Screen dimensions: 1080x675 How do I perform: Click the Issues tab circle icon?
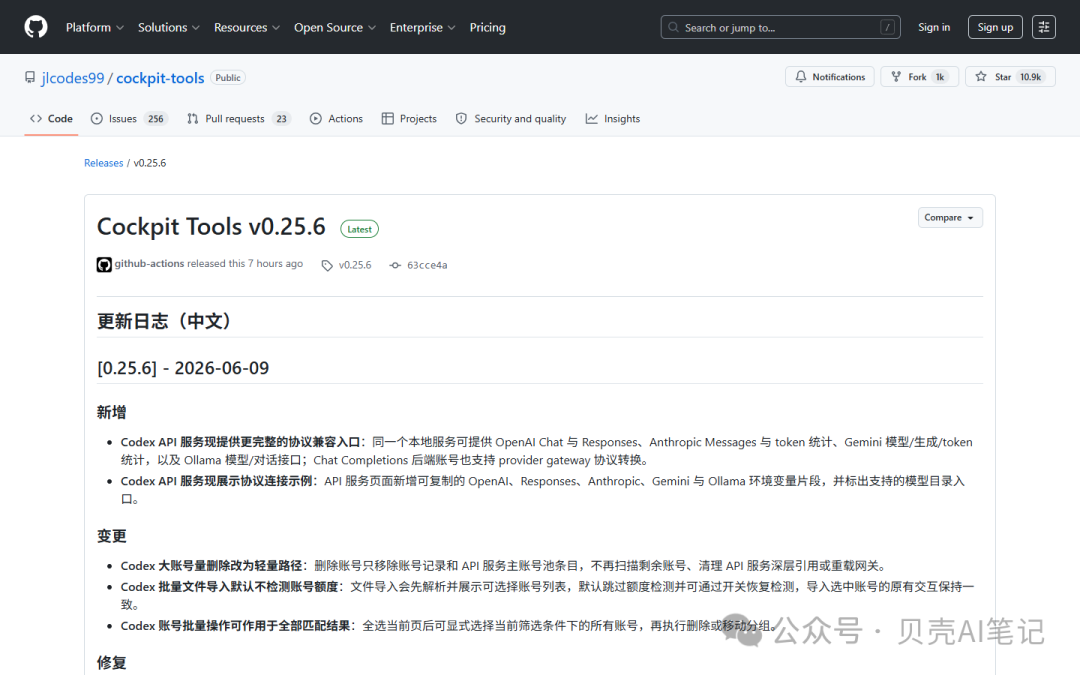[97, 118]
